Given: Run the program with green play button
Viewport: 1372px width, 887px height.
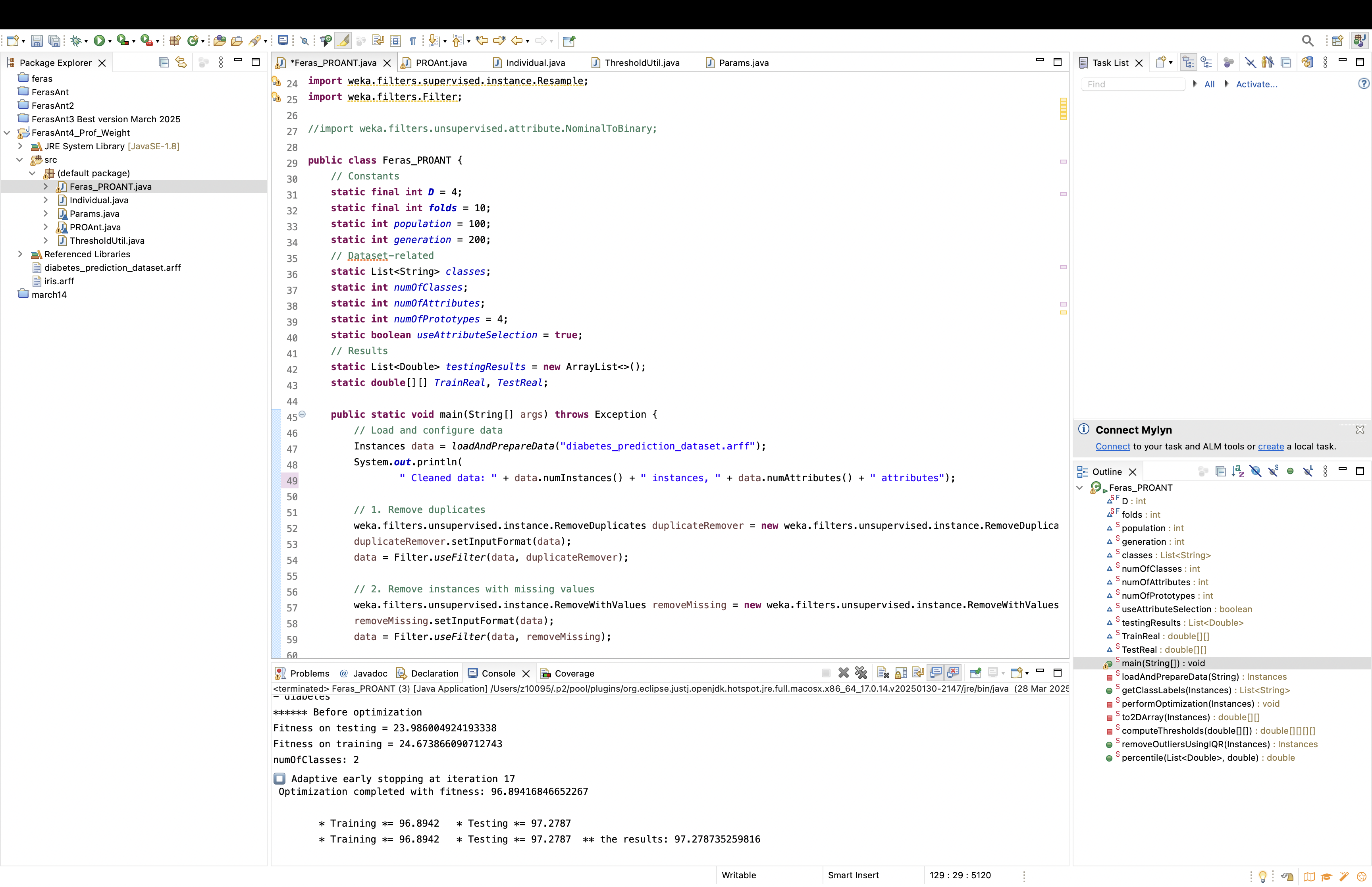Looking at the screenshot, I should coord(99,40).
